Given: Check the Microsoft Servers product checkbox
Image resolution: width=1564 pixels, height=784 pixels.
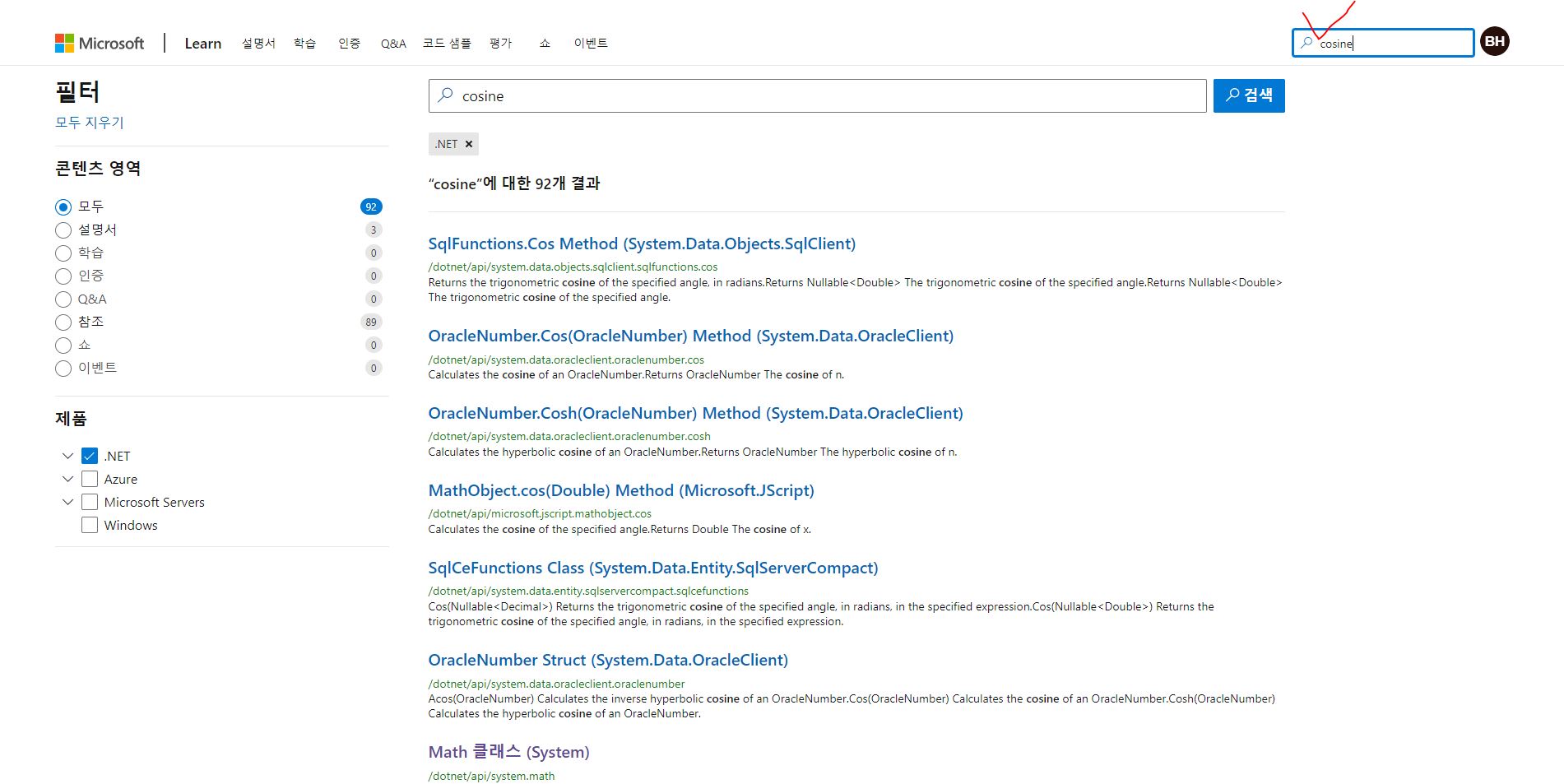Looking at the screenshot, I should pyautogui.click(x=90, y=502).
